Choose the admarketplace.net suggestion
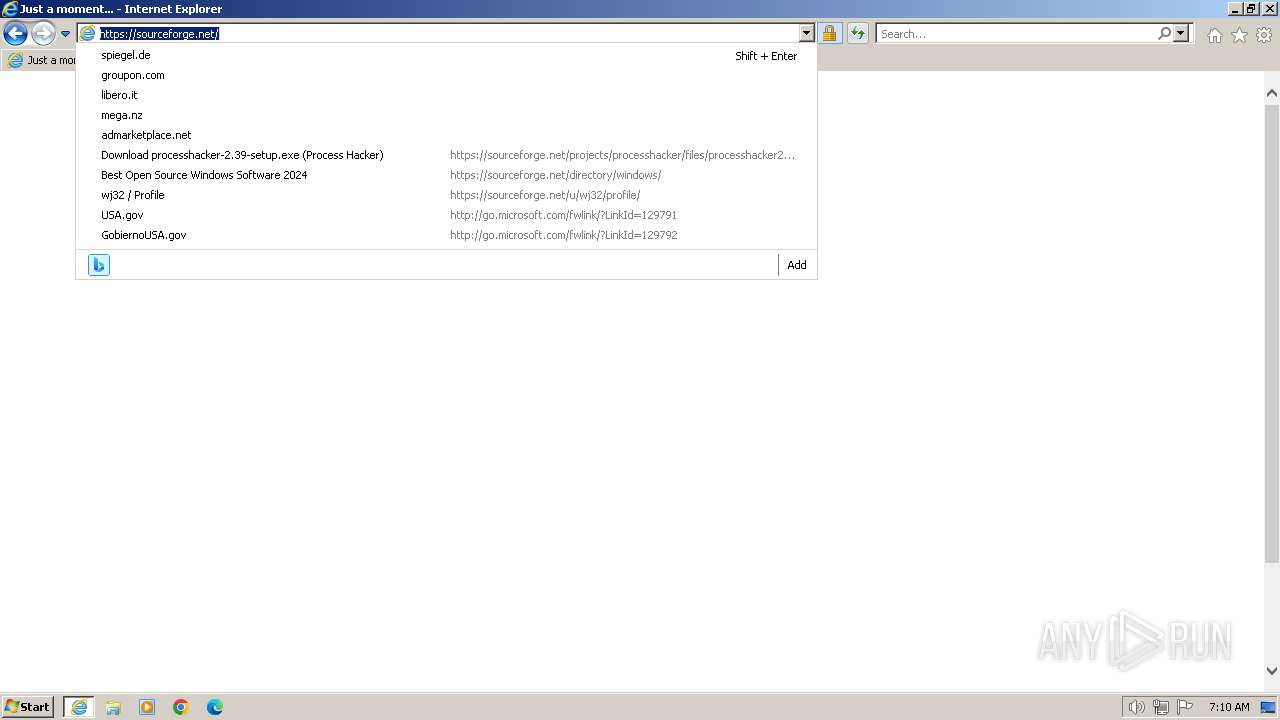Viewport: 1280px width, 720px height. [446, 135]
